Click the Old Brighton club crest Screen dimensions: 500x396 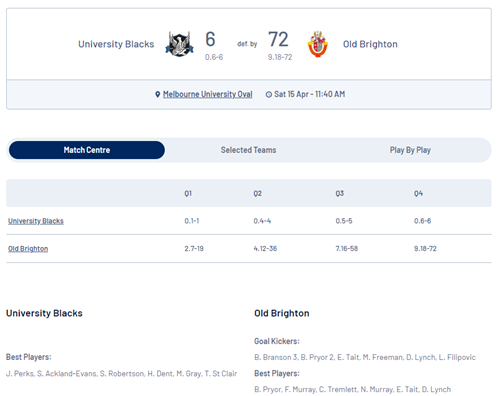coord(317,44)
